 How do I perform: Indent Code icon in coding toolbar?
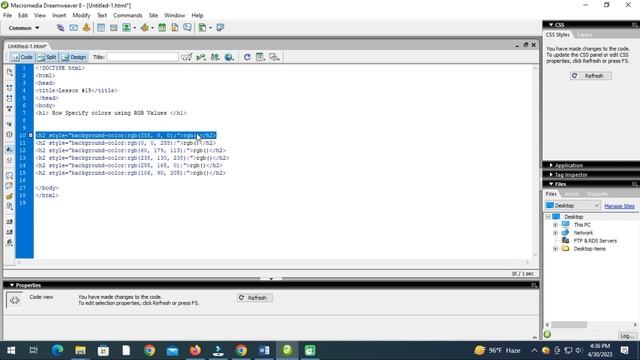pos(9,222)
